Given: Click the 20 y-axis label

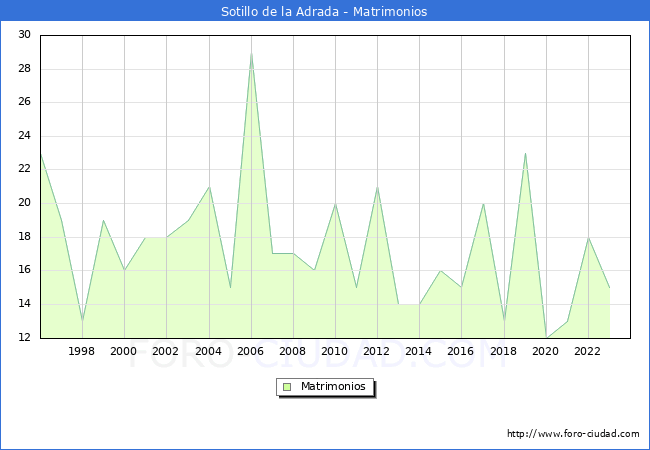Looking at the screenshot, I should [24, 203].
